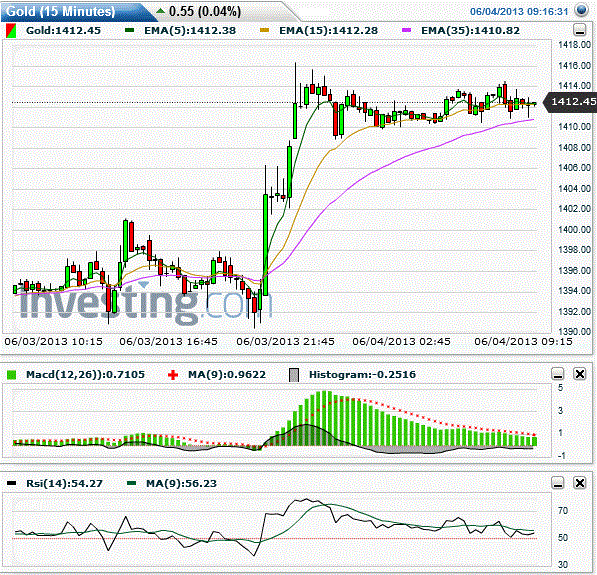Collapse the MACD indicator panel
This screenshot has width=597, height=575.
pos(558,374)
